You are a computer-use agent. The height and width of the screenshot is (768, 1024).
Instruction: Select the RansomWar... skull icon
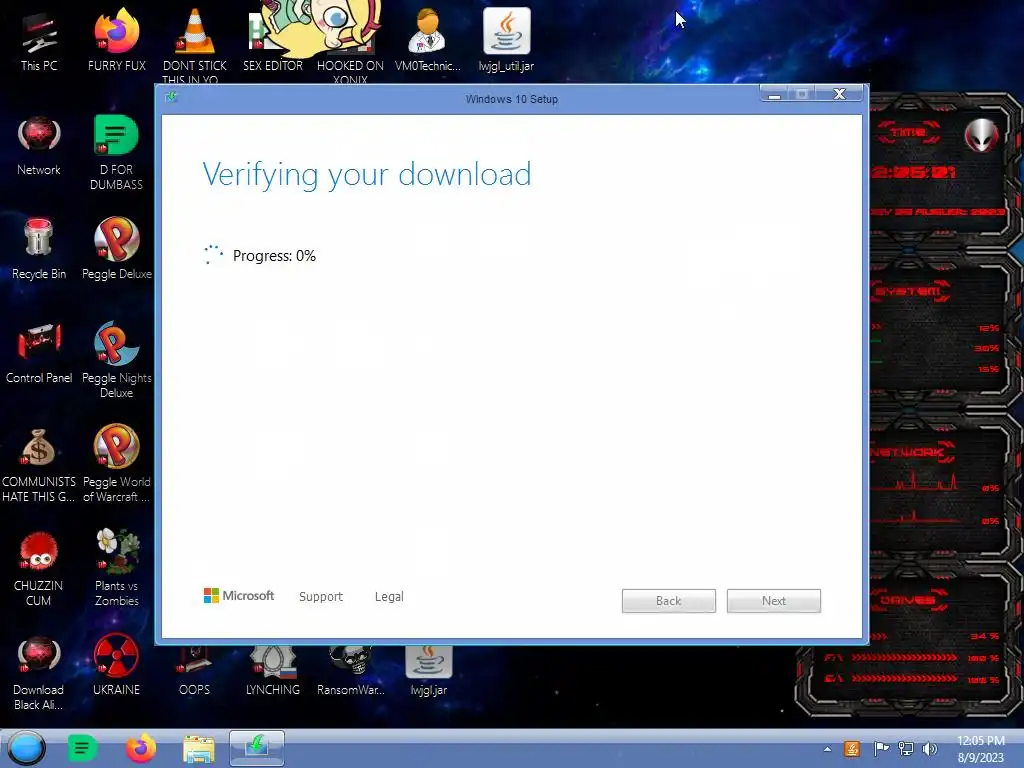pyautogui.click(x=350, y=671)
